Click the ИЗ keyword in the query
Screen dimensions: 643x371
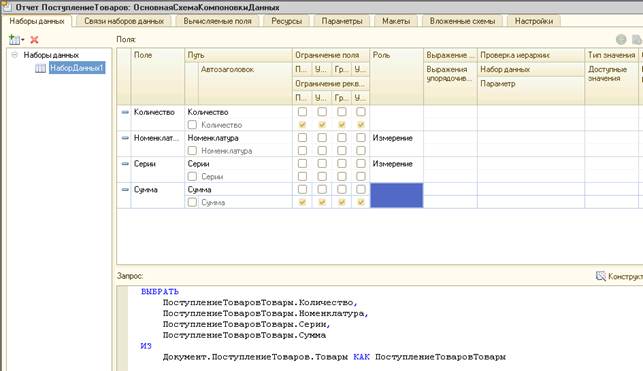point(146,346)
